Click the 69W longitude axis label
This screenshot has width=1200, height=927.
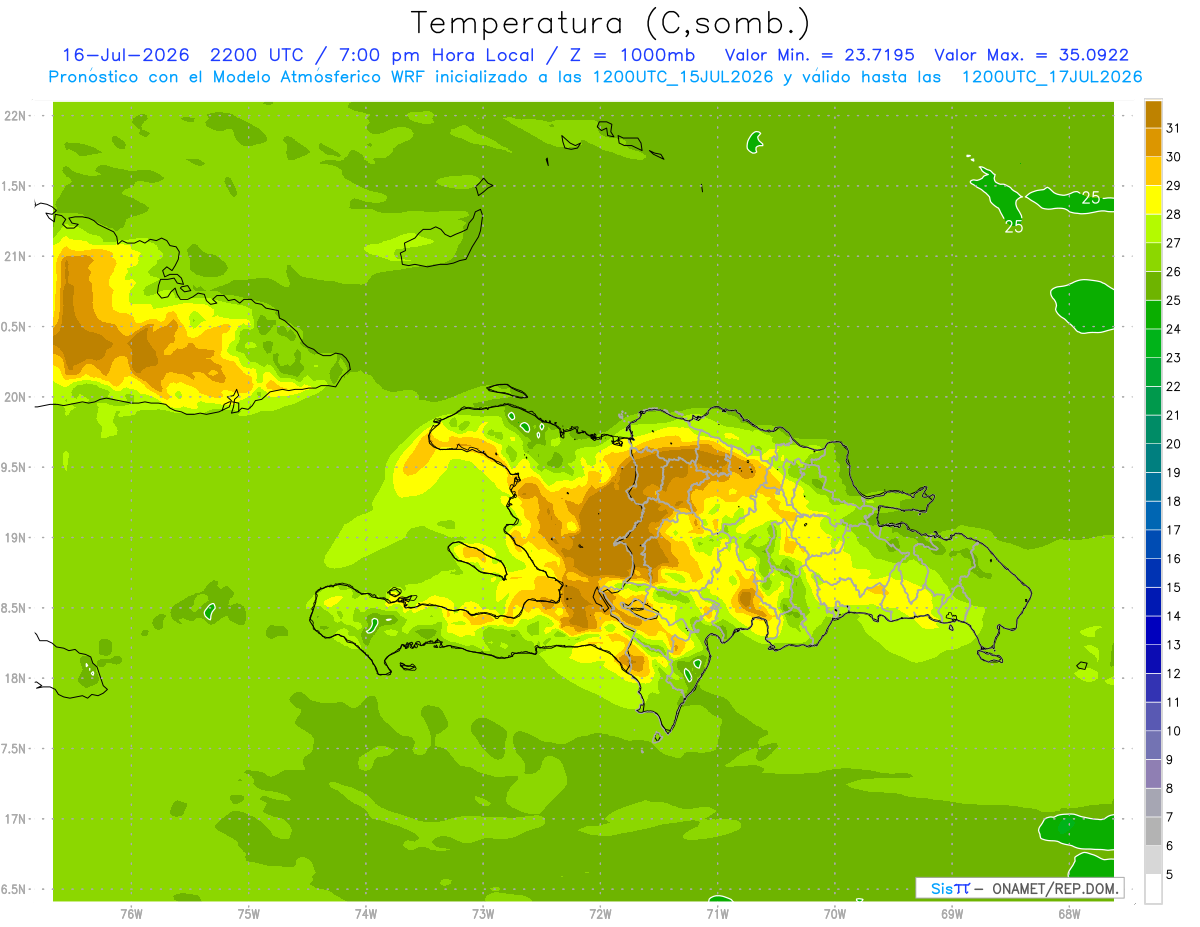952,914
